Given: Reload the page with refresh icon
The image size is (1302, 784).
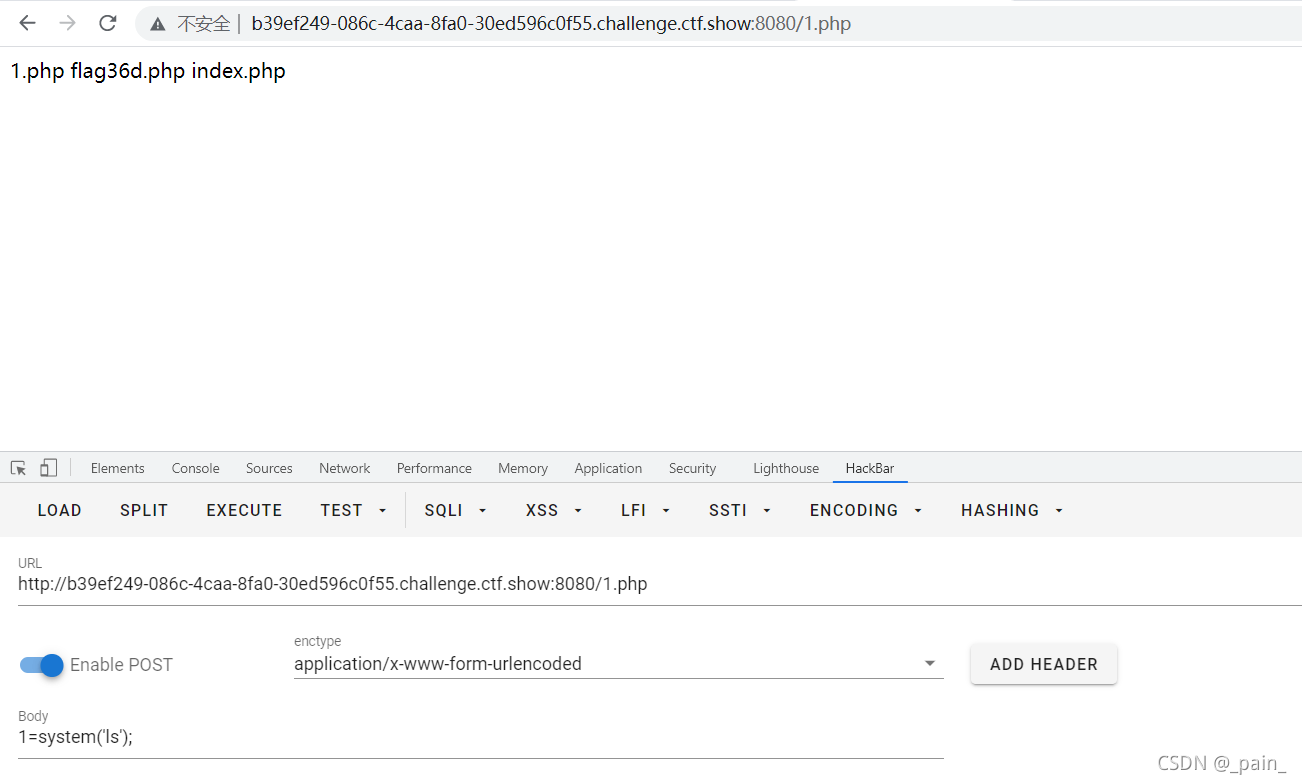Looking at the screenshot, I should click(107, 23).
